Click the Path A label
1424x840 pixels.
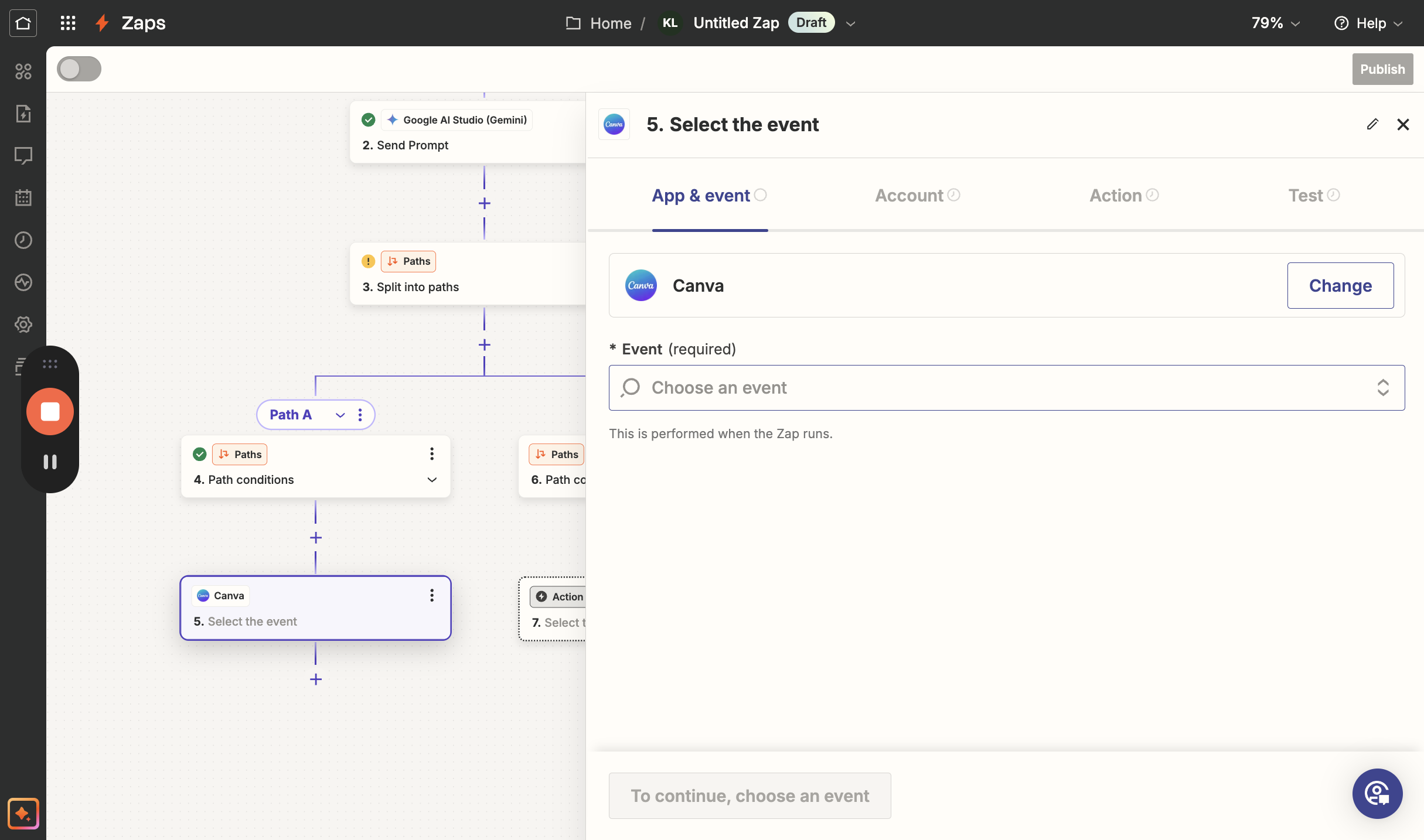click(x=291, y=415)
